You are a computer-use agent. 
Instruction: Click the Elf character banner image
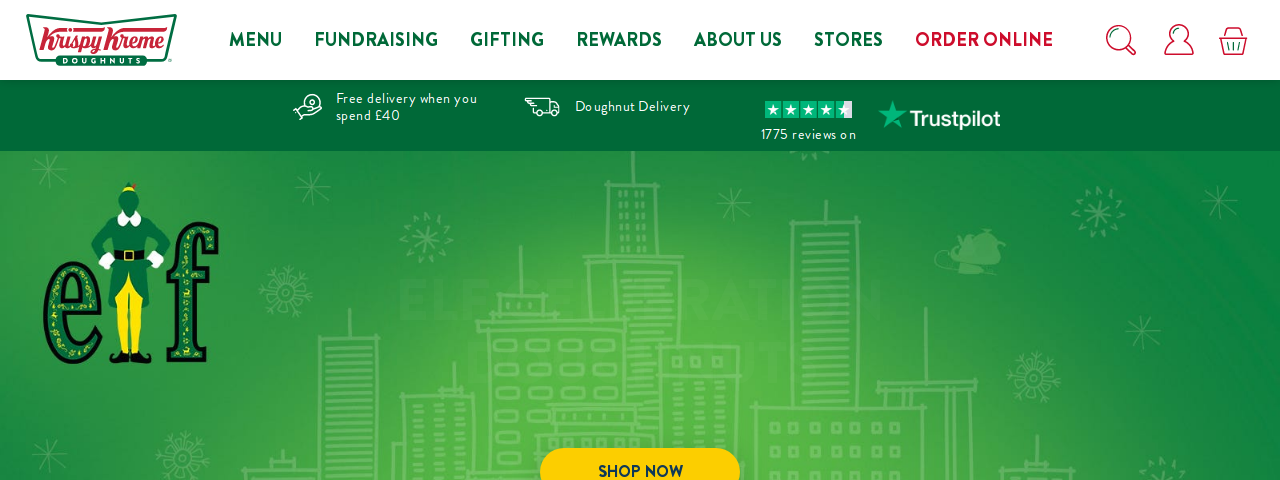131,273
